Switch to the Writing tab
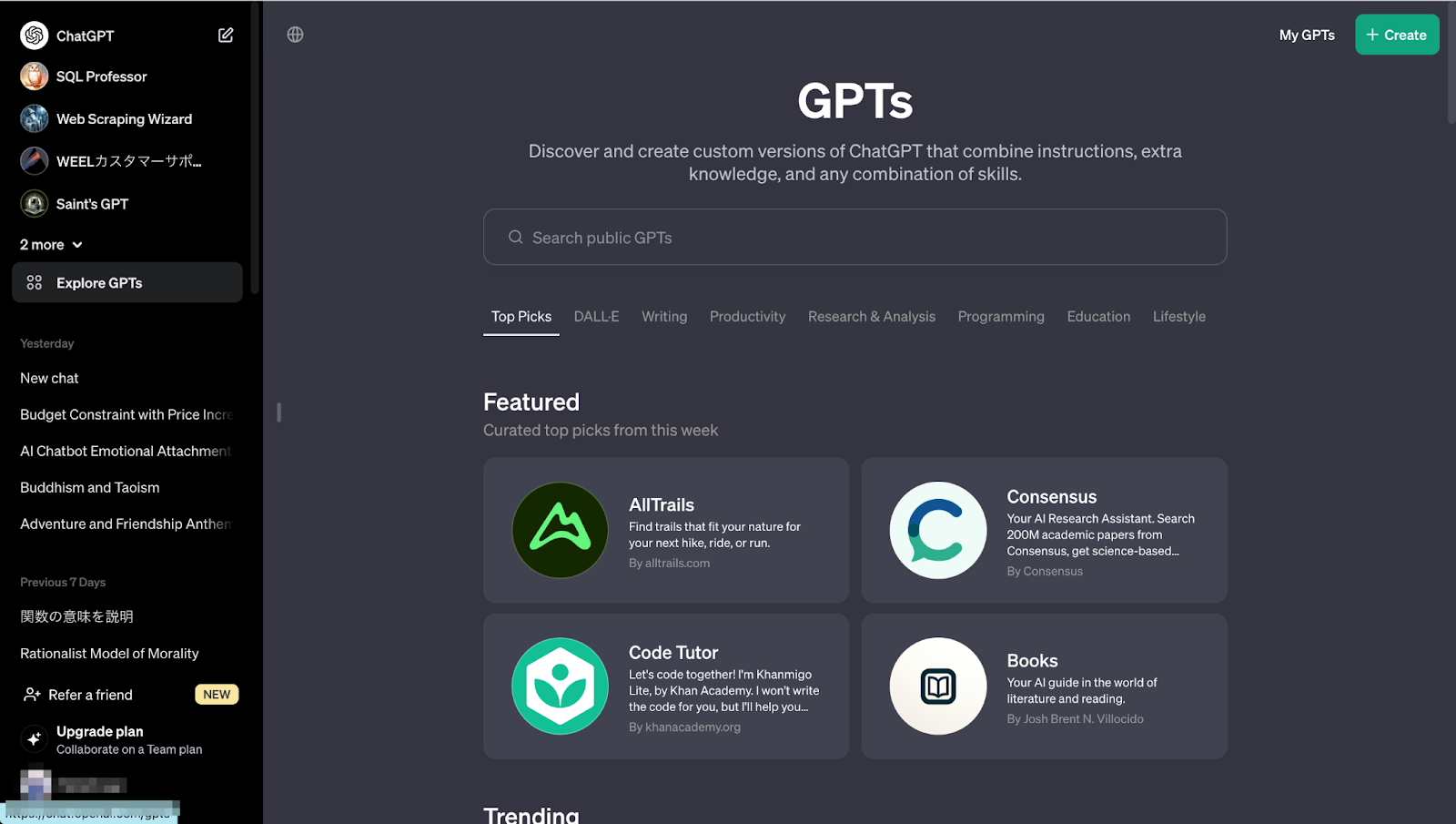 (664, 317)
